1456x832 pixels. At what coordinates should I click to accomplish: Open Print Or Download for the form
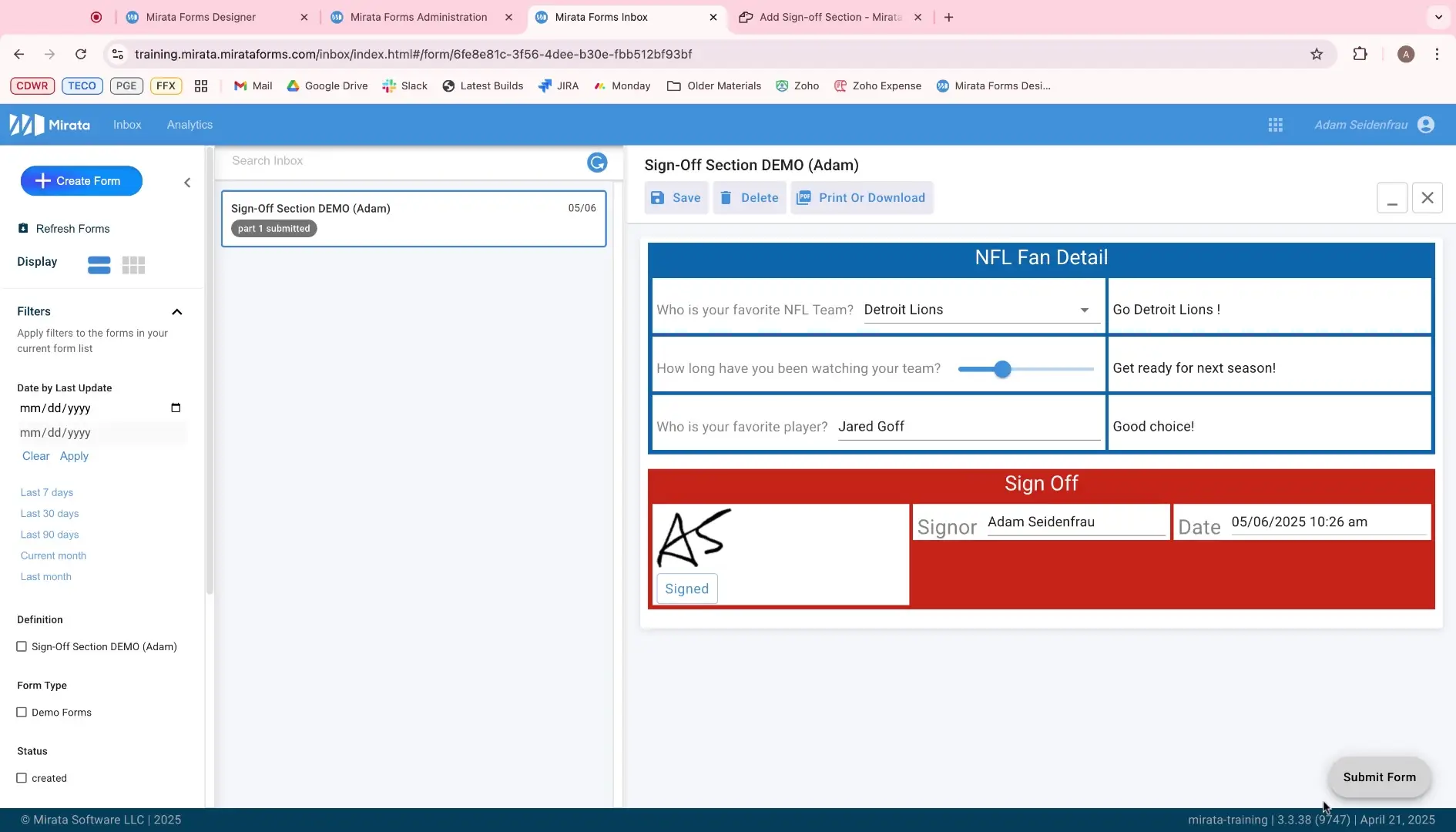(861, 197)
